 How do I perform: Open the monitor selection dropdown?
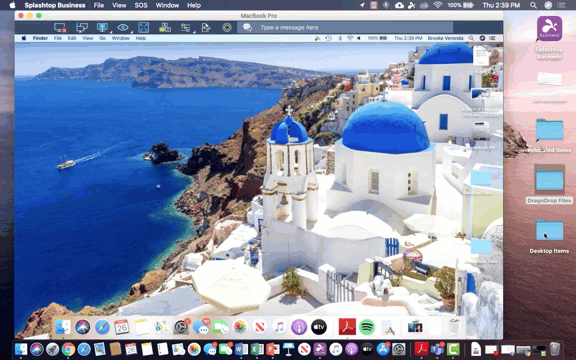[x=102, y=28]
